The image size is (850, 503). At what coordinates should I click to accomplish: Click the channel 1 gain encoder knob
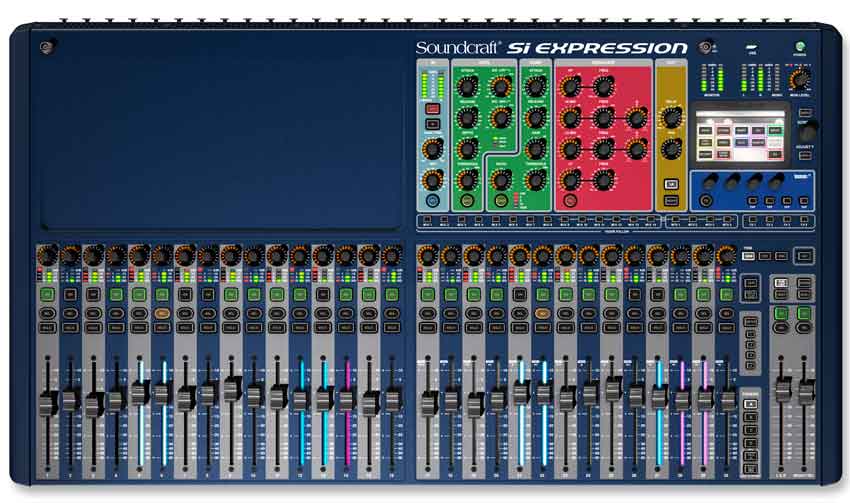[48, 255]
